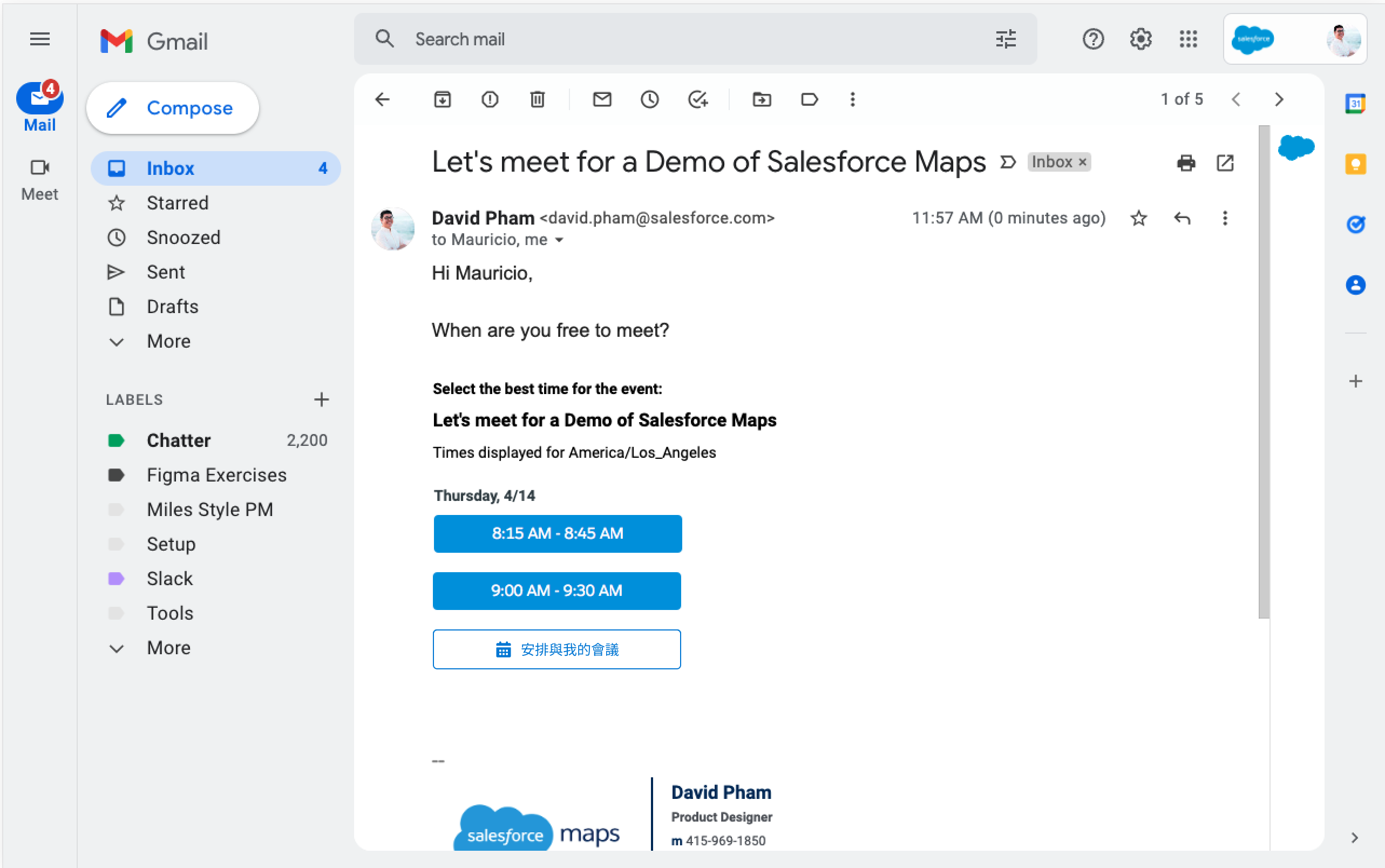Click into the Search mail field
1385x868 pixels.
point(695,39)
